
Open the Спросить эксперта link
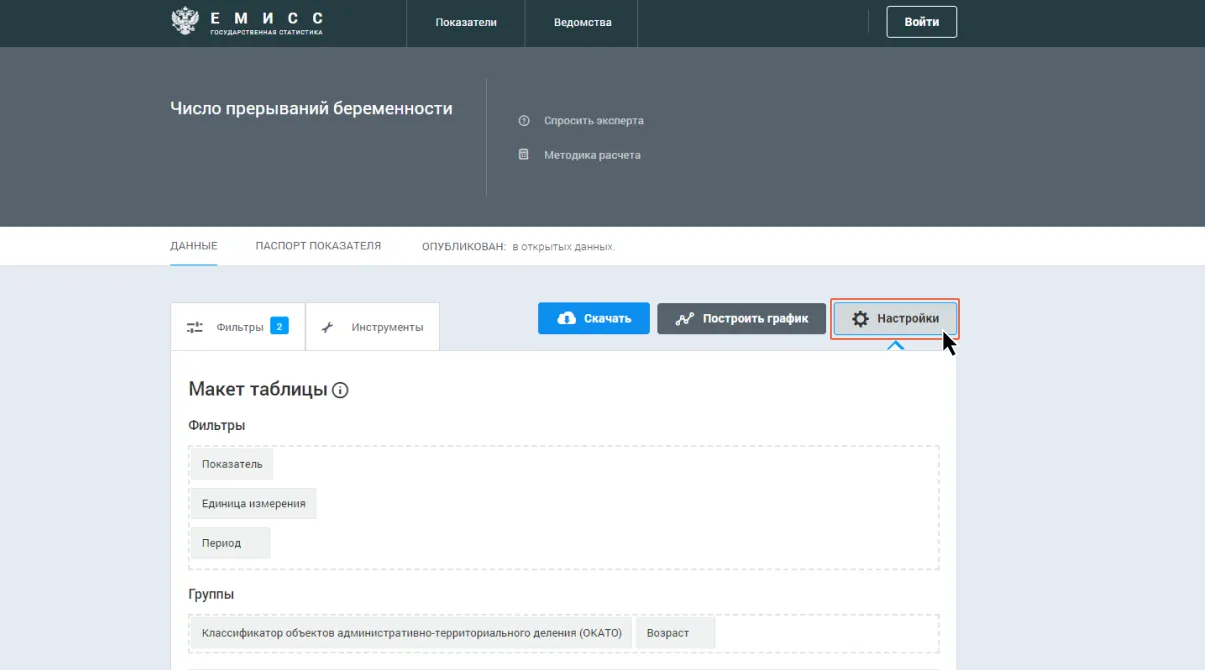[x=593, y=121]
